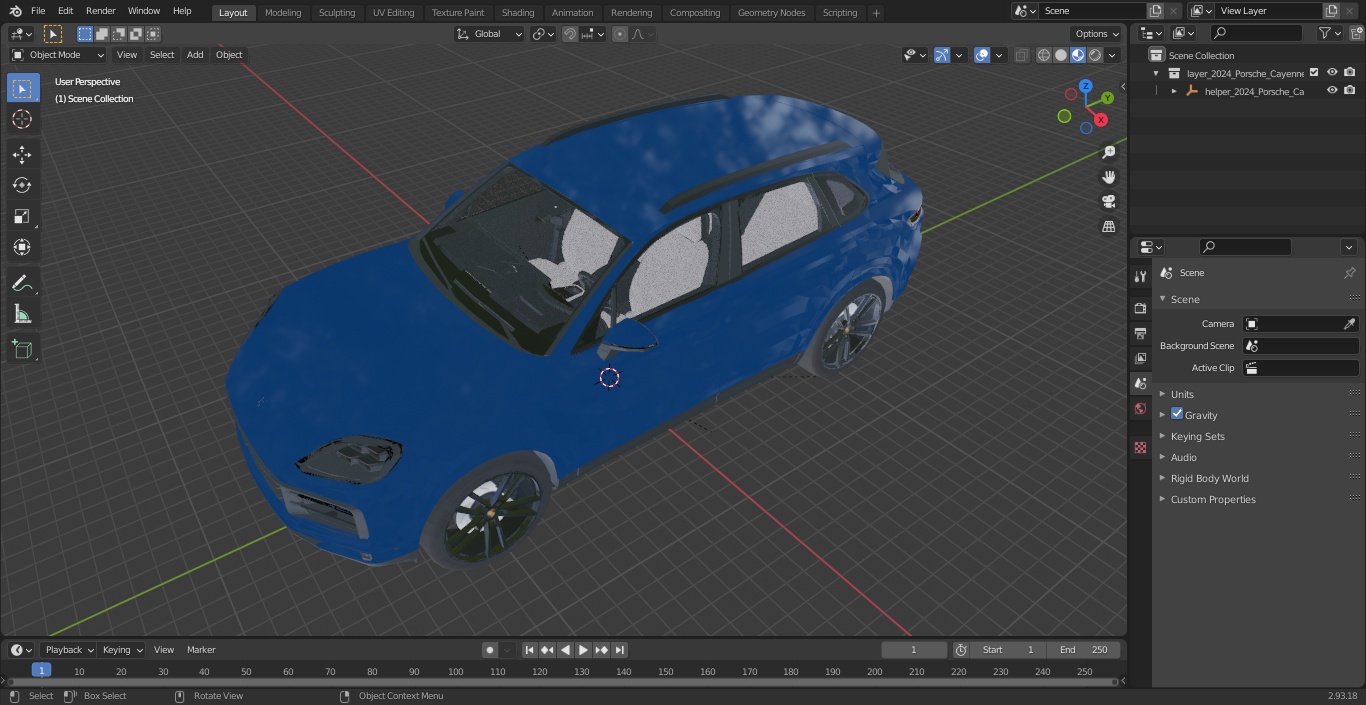Select the Cursor tool in the toolbar
This screenshot has width=1366, height=705.
point(22,119)
